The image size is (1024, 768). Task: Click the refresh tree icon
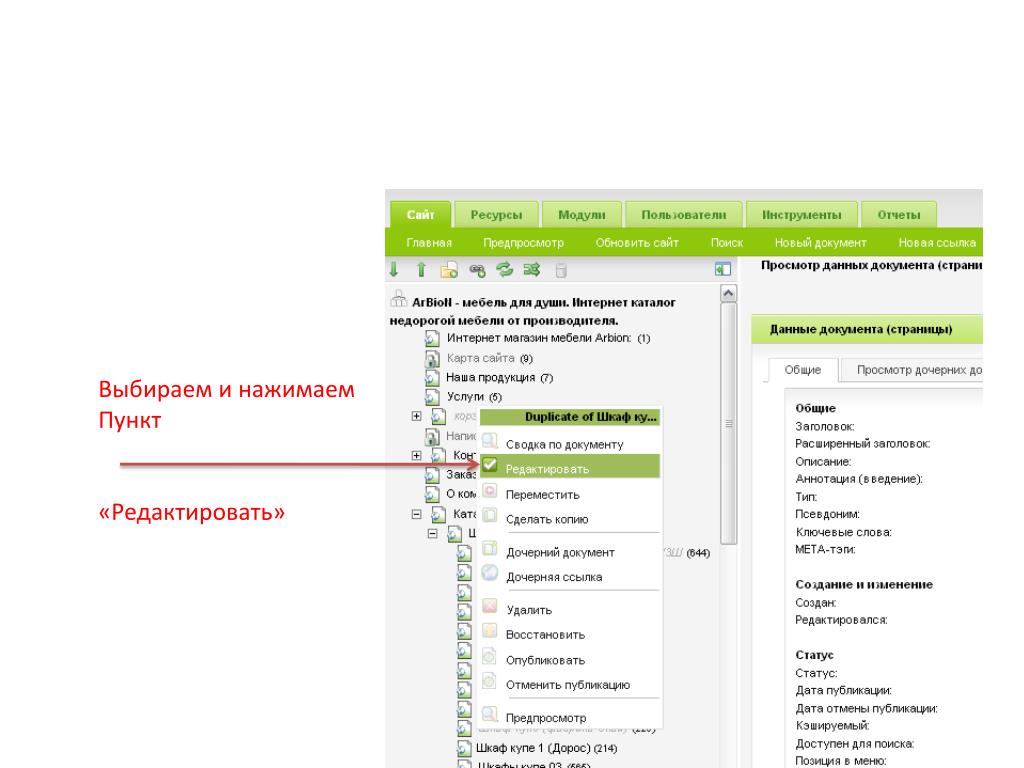coord(504,269)
